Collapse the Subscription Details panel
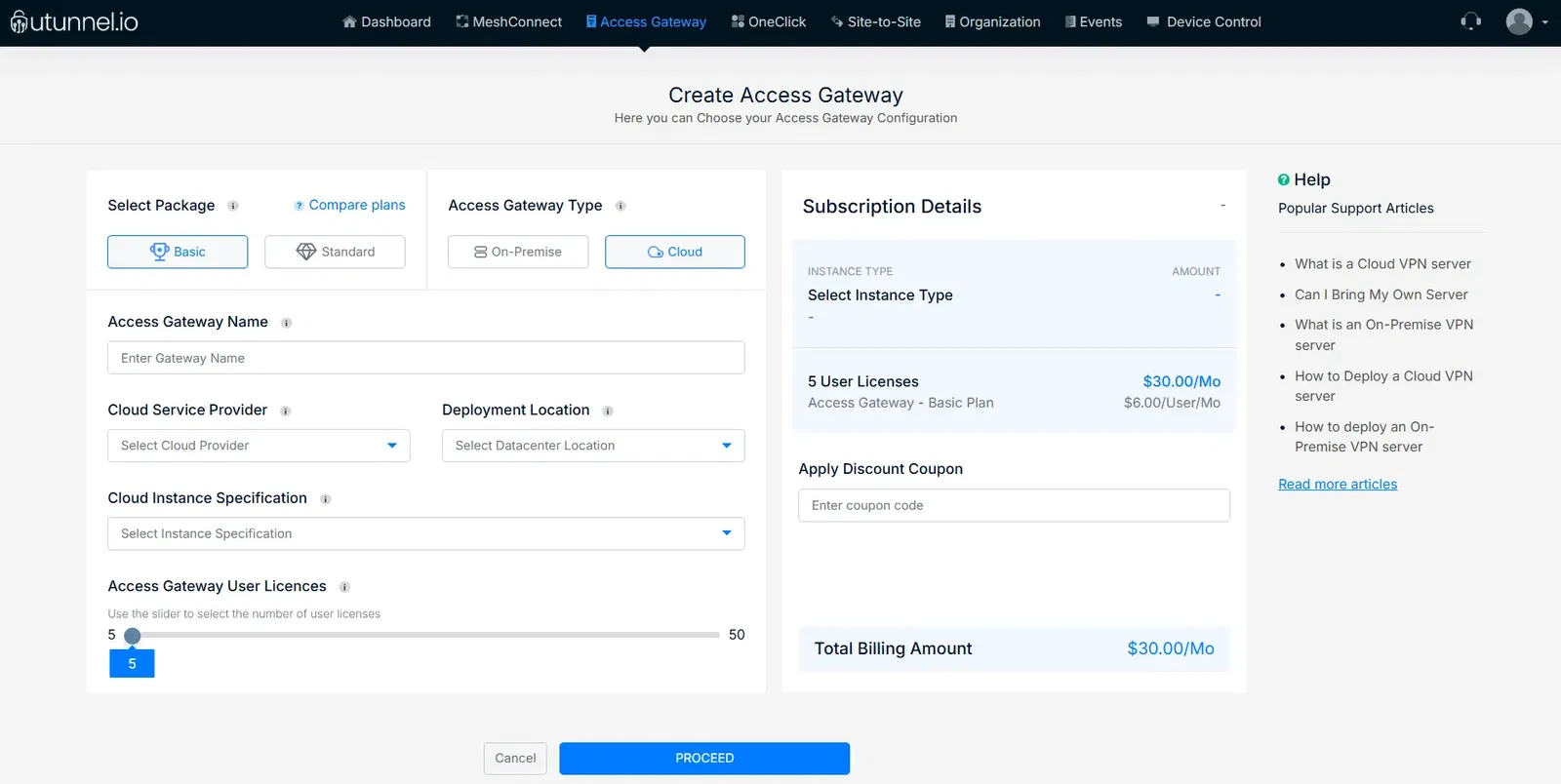This screenshot has height=784, width=1561. [x=1222, y=206]
